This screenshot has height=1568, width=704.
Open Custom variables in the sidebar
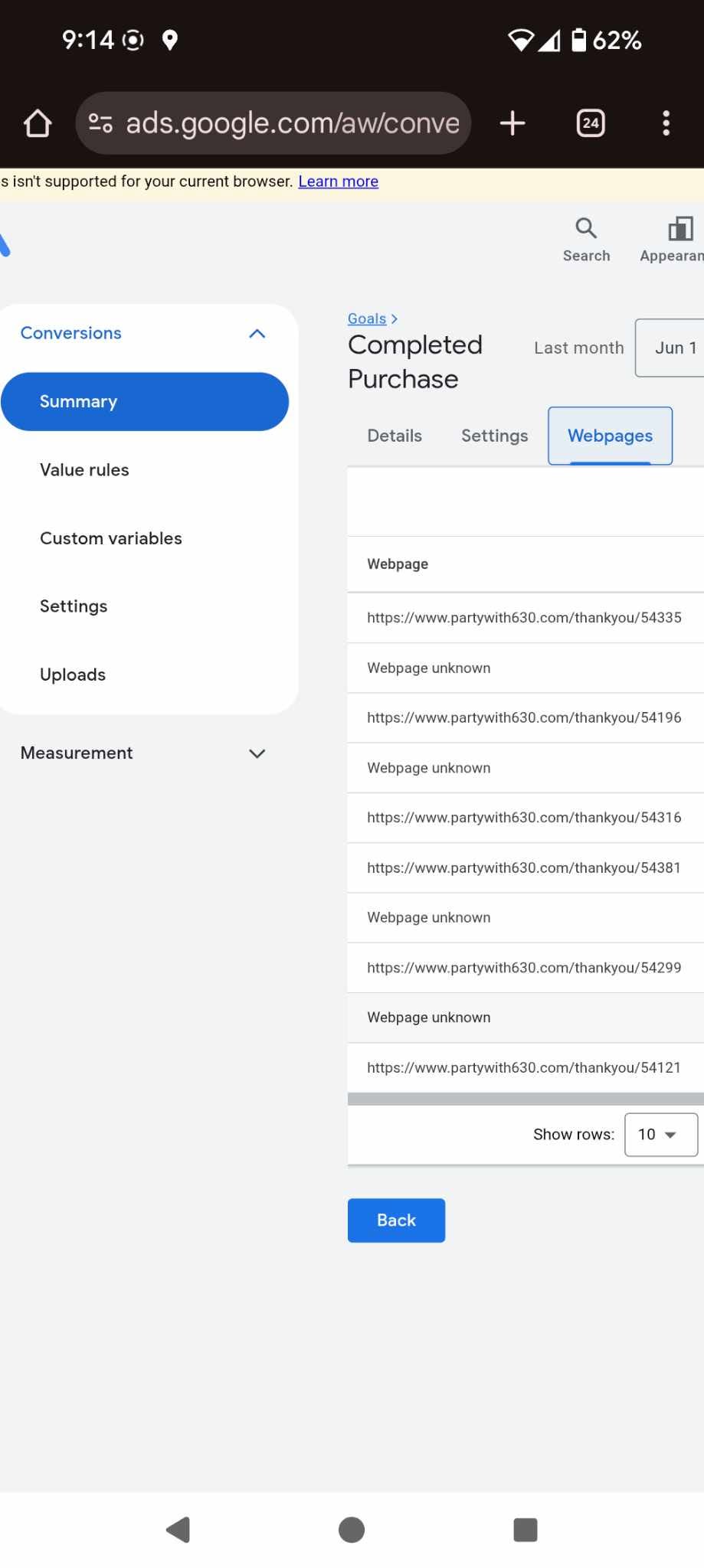tap(111, 538)
